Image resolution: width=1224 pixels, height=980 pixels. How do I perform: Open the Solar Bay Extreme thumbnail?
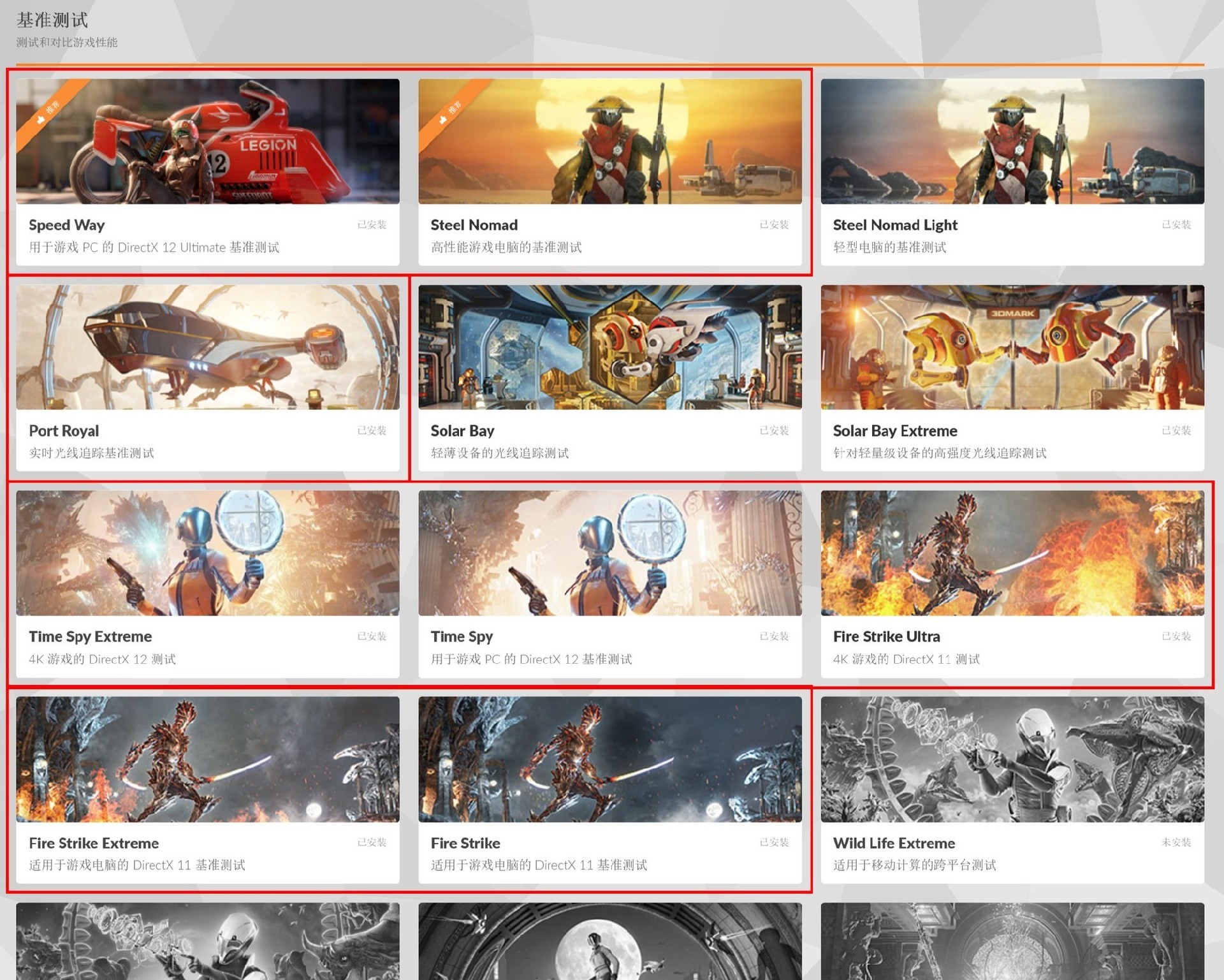1012,347
